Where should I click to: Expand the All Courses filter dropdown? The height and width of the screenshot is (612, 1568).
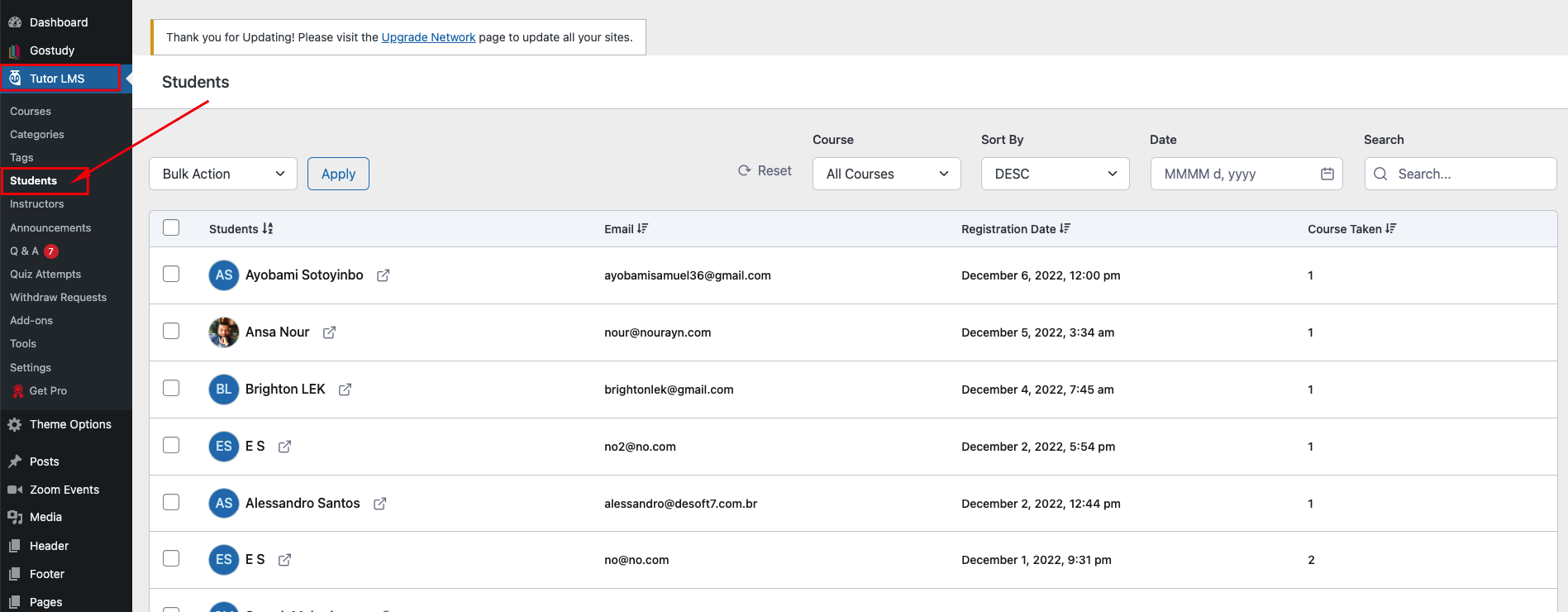coord(887,174)
